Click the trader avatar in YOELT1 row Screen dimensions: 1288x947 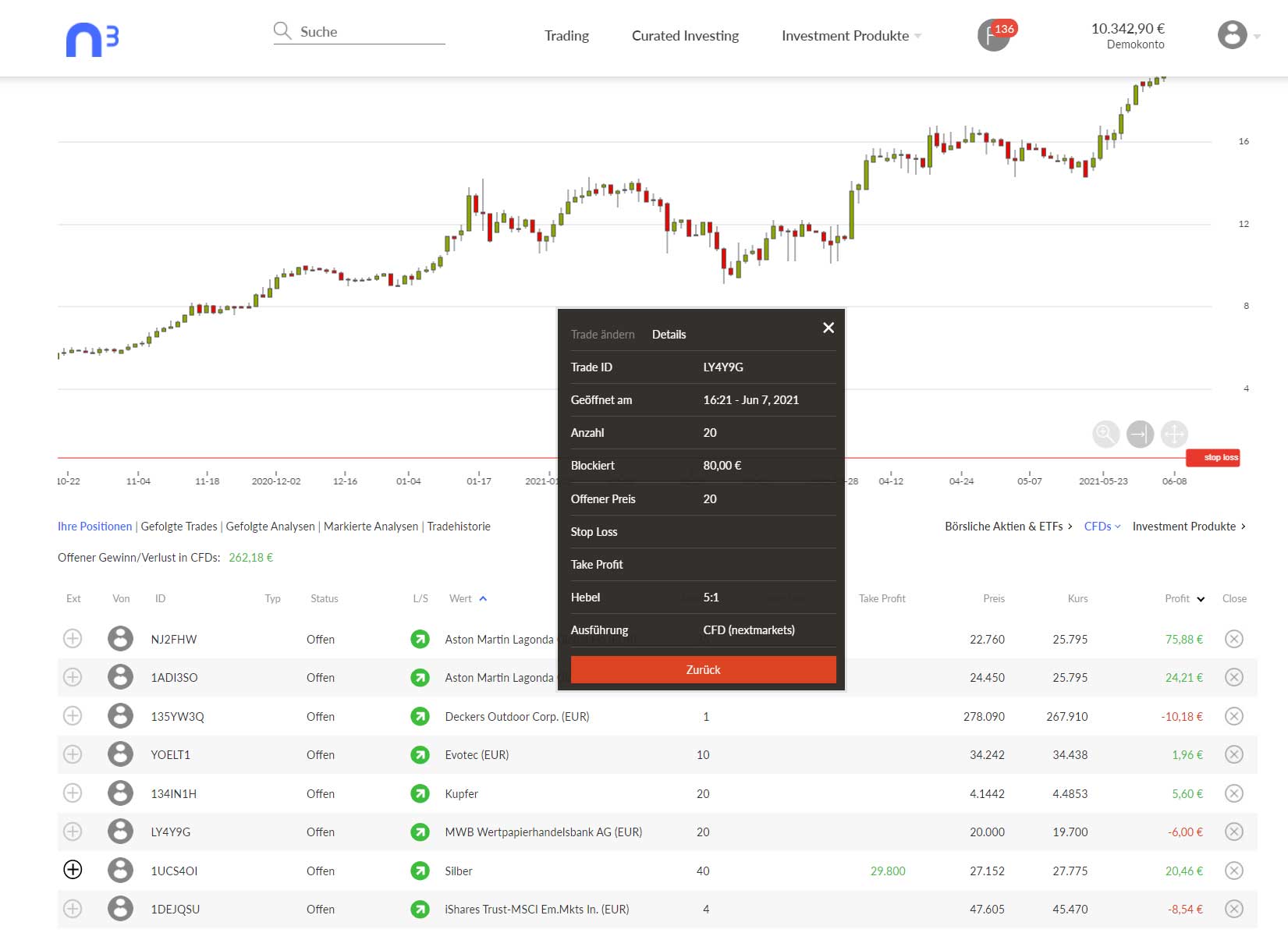click(120, 754)
